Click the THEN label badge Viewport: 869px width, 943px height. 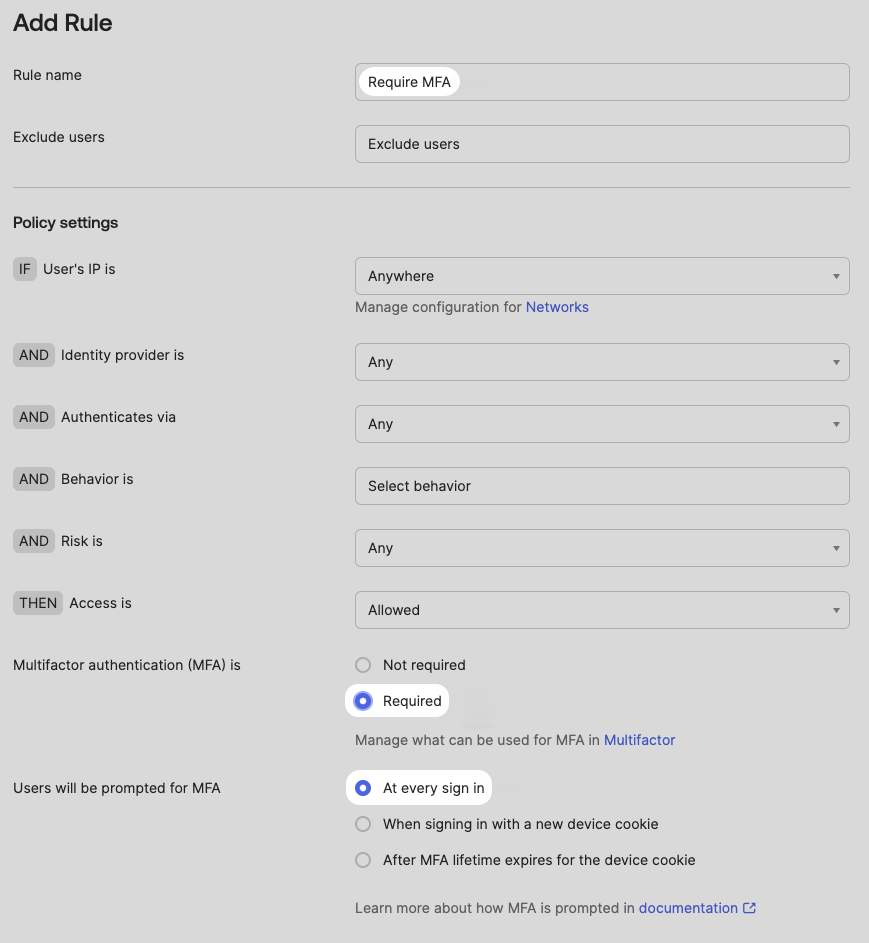tap(38, 603)
